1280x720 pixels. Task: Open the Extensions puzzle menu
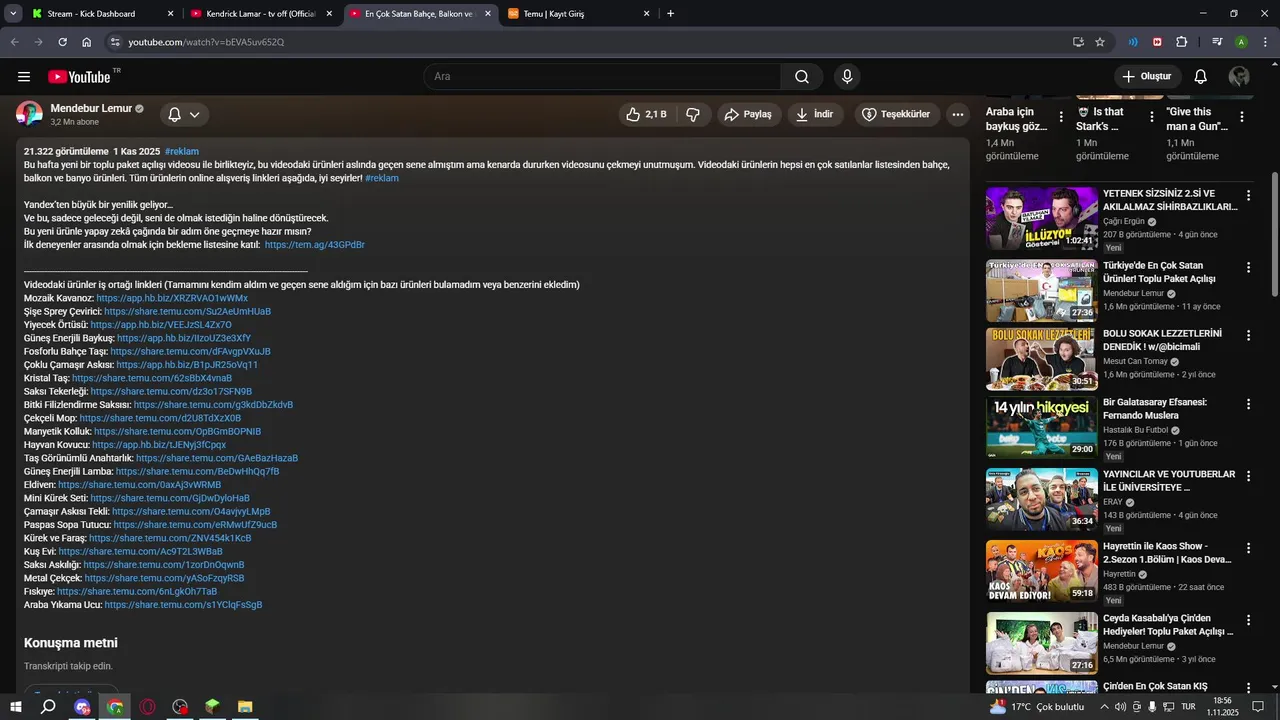[x=1182, y=42]
